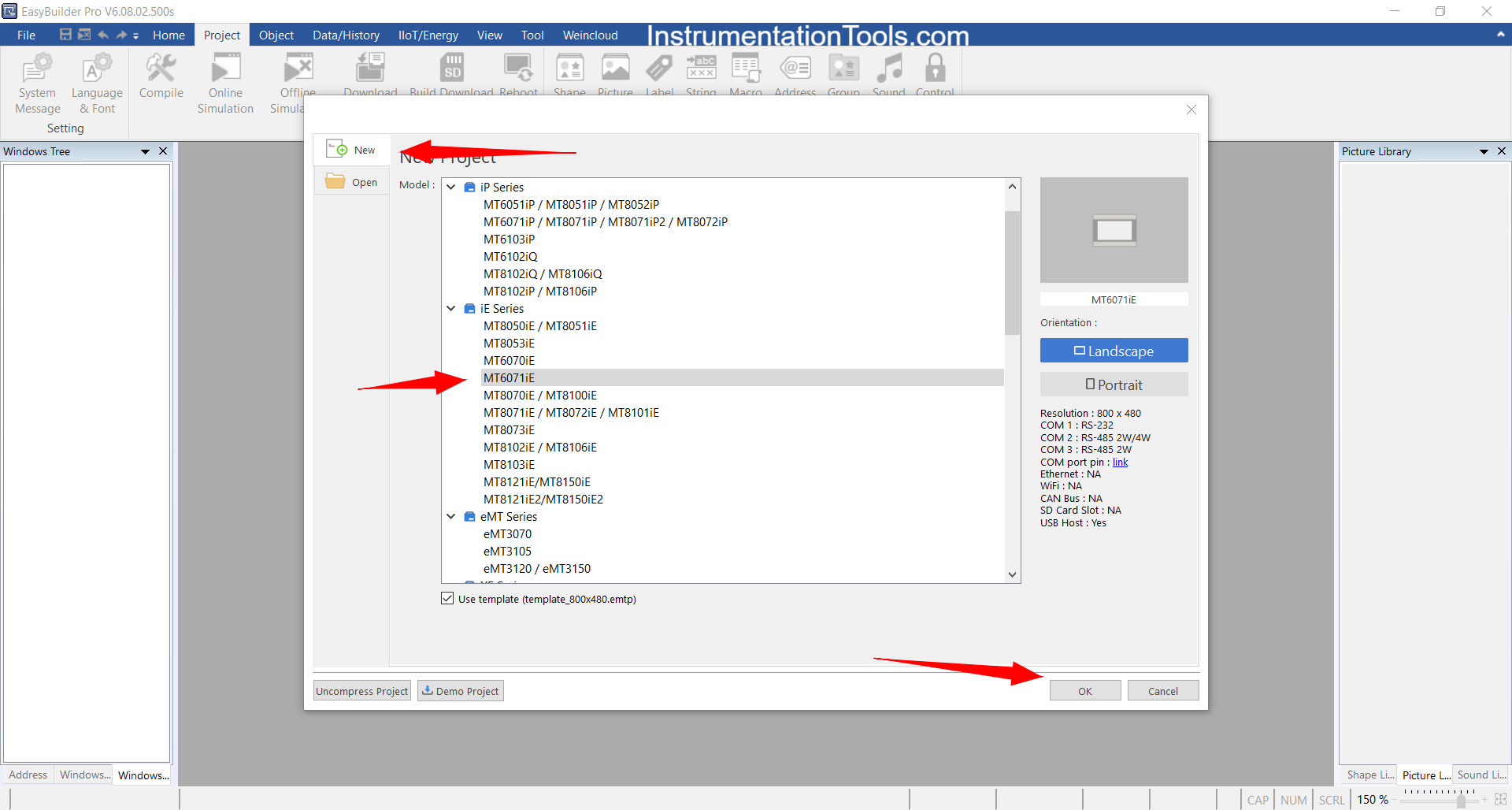
Task: Switch to the Home ribbon tab
Action: [x=169, y=35]
